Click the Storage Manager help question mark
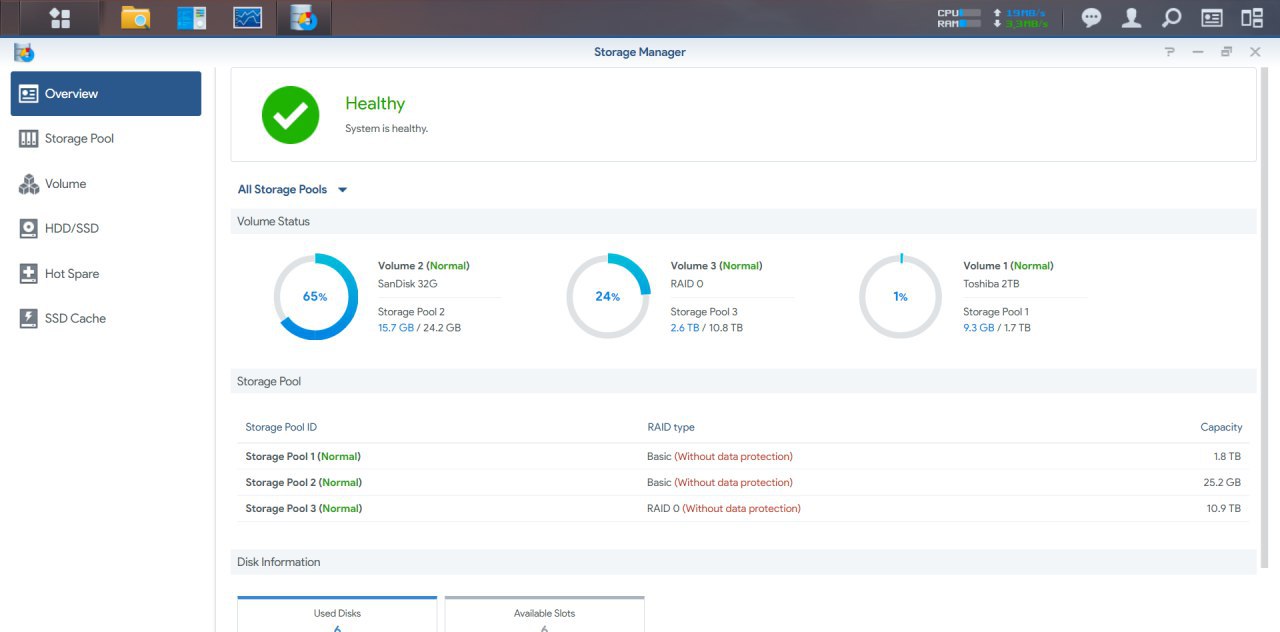Screen dimensions: 1280x632 [x=1169, y=52]
